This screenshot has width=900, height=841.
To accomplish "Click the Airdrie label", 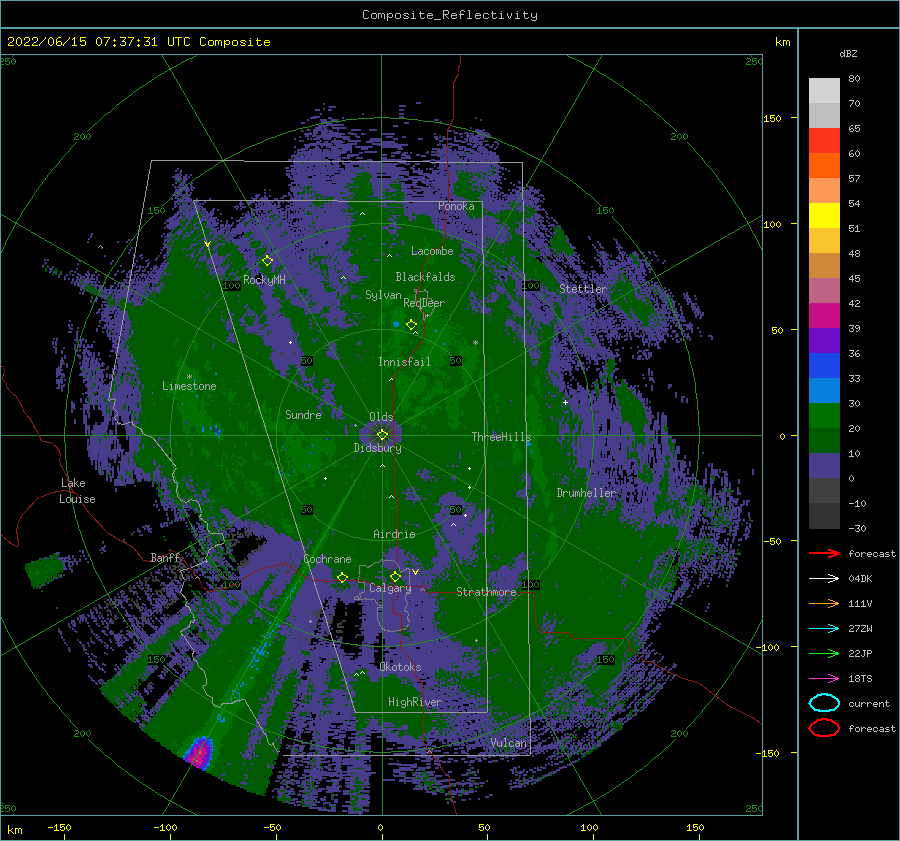I will click(x=394, y=534).
